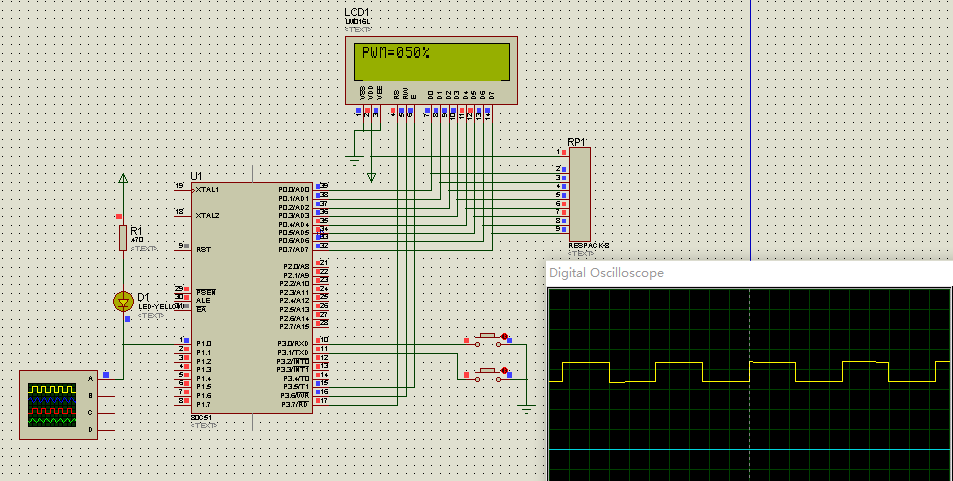This screenshot has width=953, height=481.
Task: Click the ground symbol left of LCD pins
Action: click(x=354, y=161)
